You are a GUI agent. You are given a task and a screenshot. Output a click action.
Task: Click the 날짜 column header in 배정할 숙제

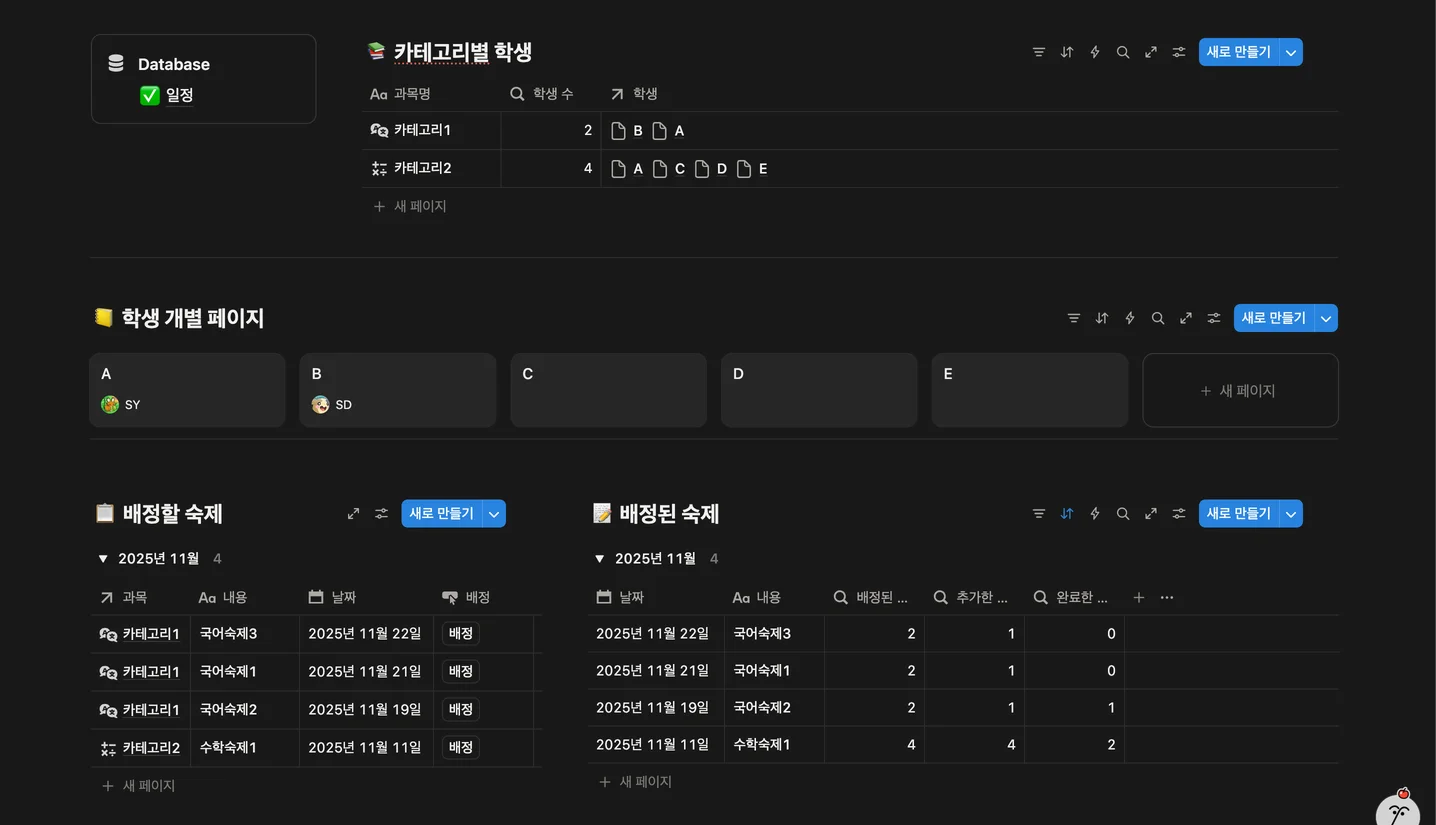point(343,597)
